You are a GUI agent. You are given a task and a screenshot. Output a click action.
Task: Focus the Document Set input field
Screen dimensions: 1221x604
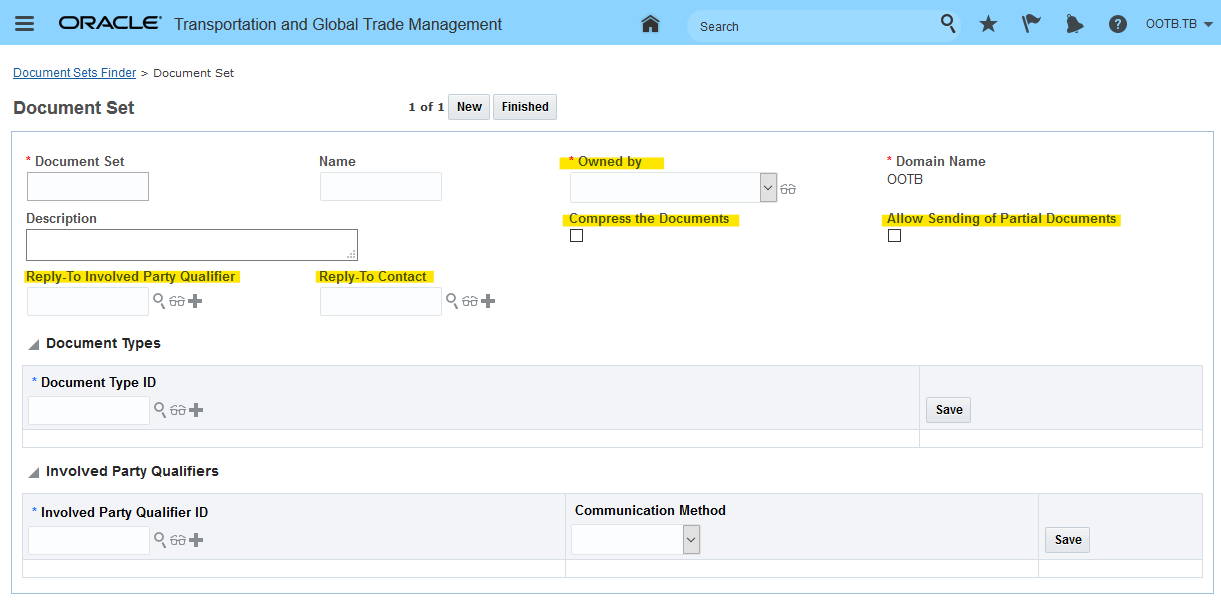click(88, 187)
